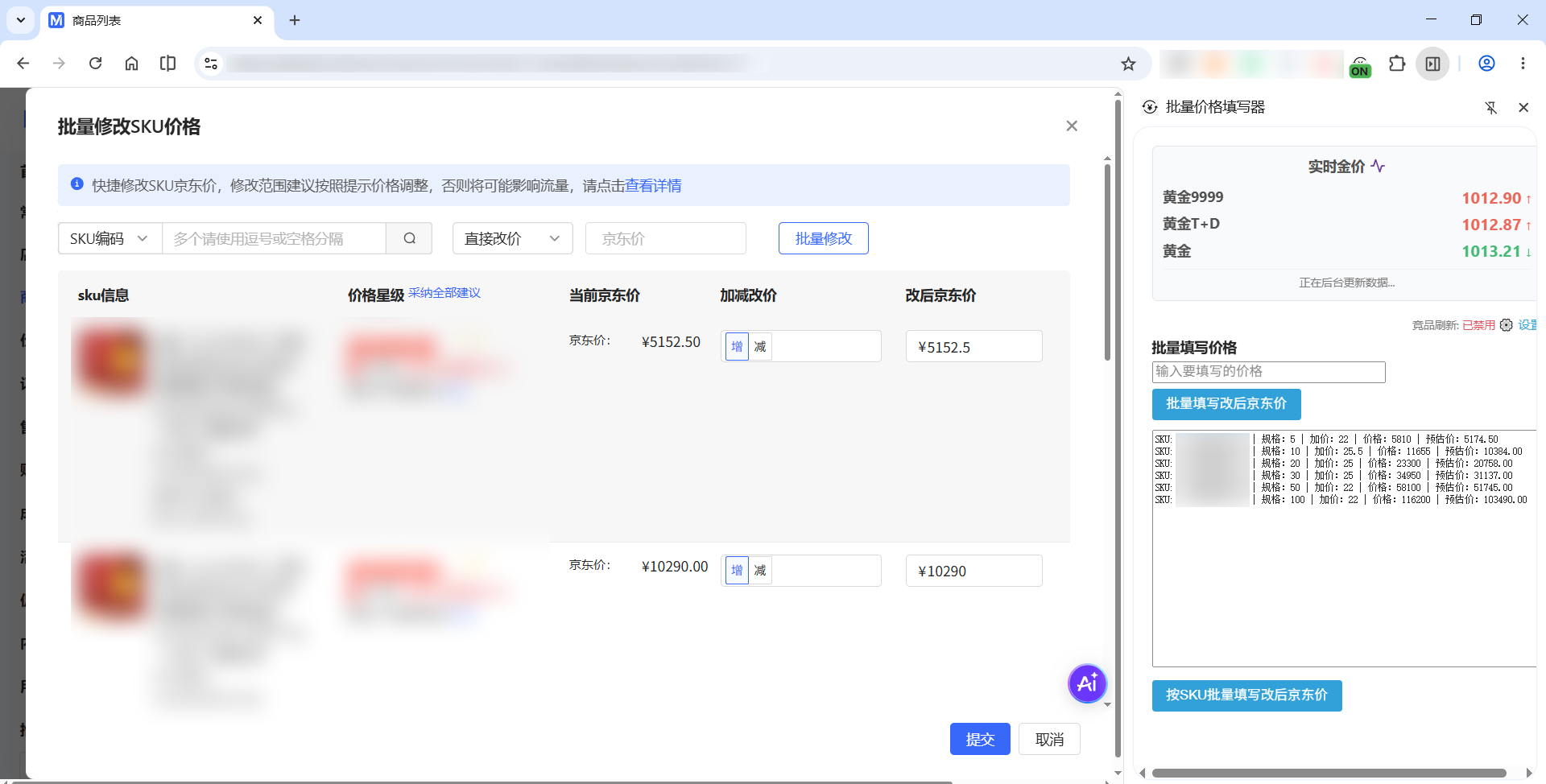
Task: Open the browser extensions puzzle icon
Action: 1397,64
